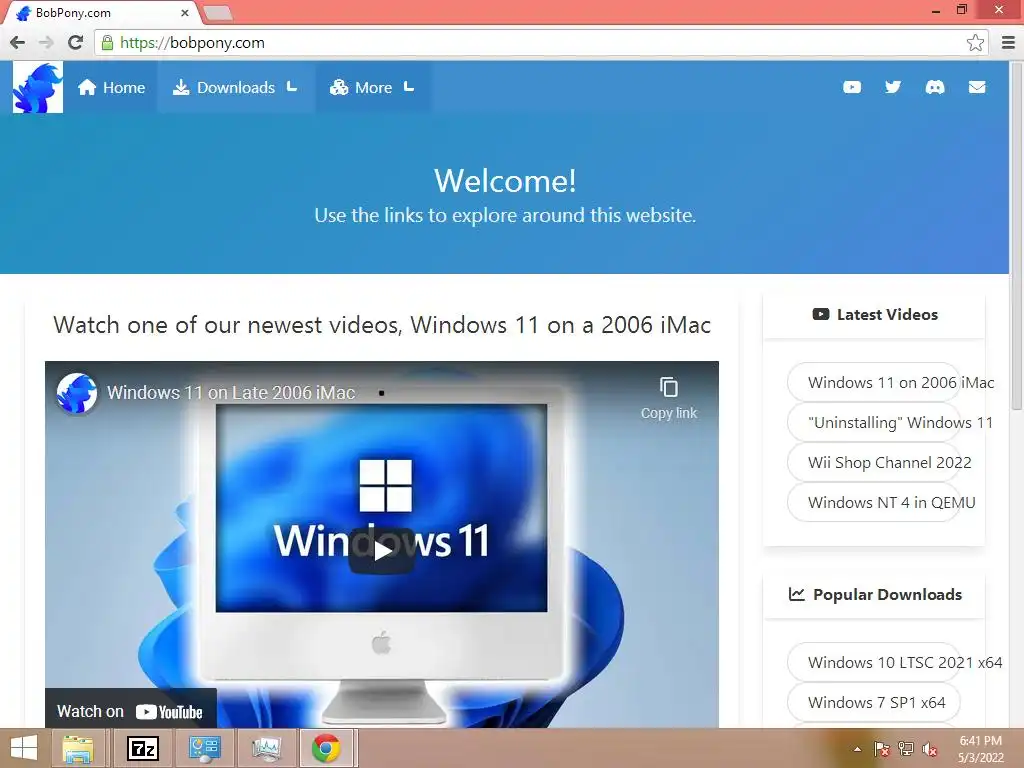Click the page vertical scrollbar
1024x768 pixels.
point(1016,235)
